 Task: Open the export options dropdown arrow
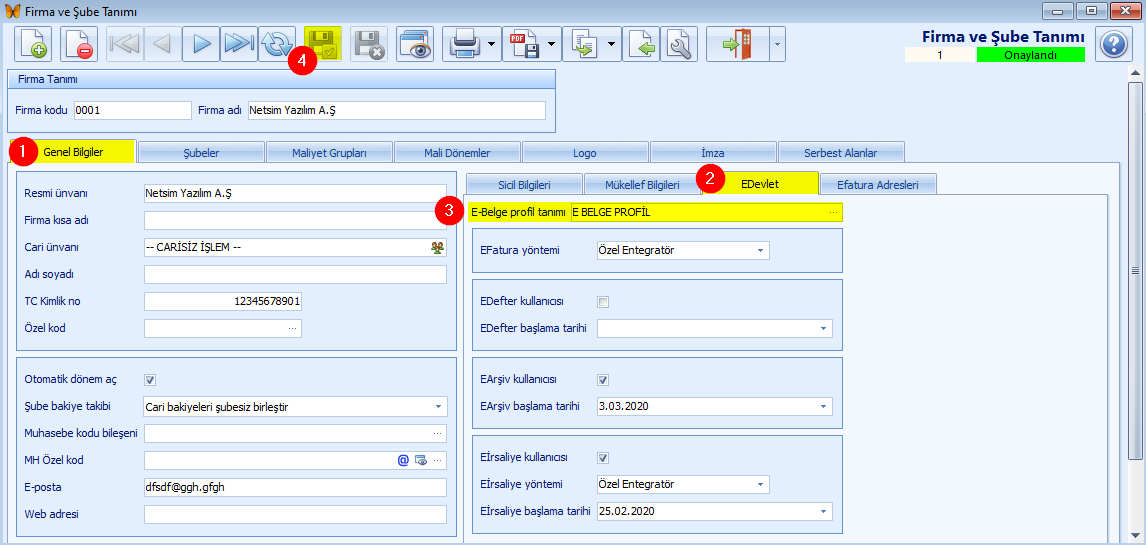click(x=610, y=43)
